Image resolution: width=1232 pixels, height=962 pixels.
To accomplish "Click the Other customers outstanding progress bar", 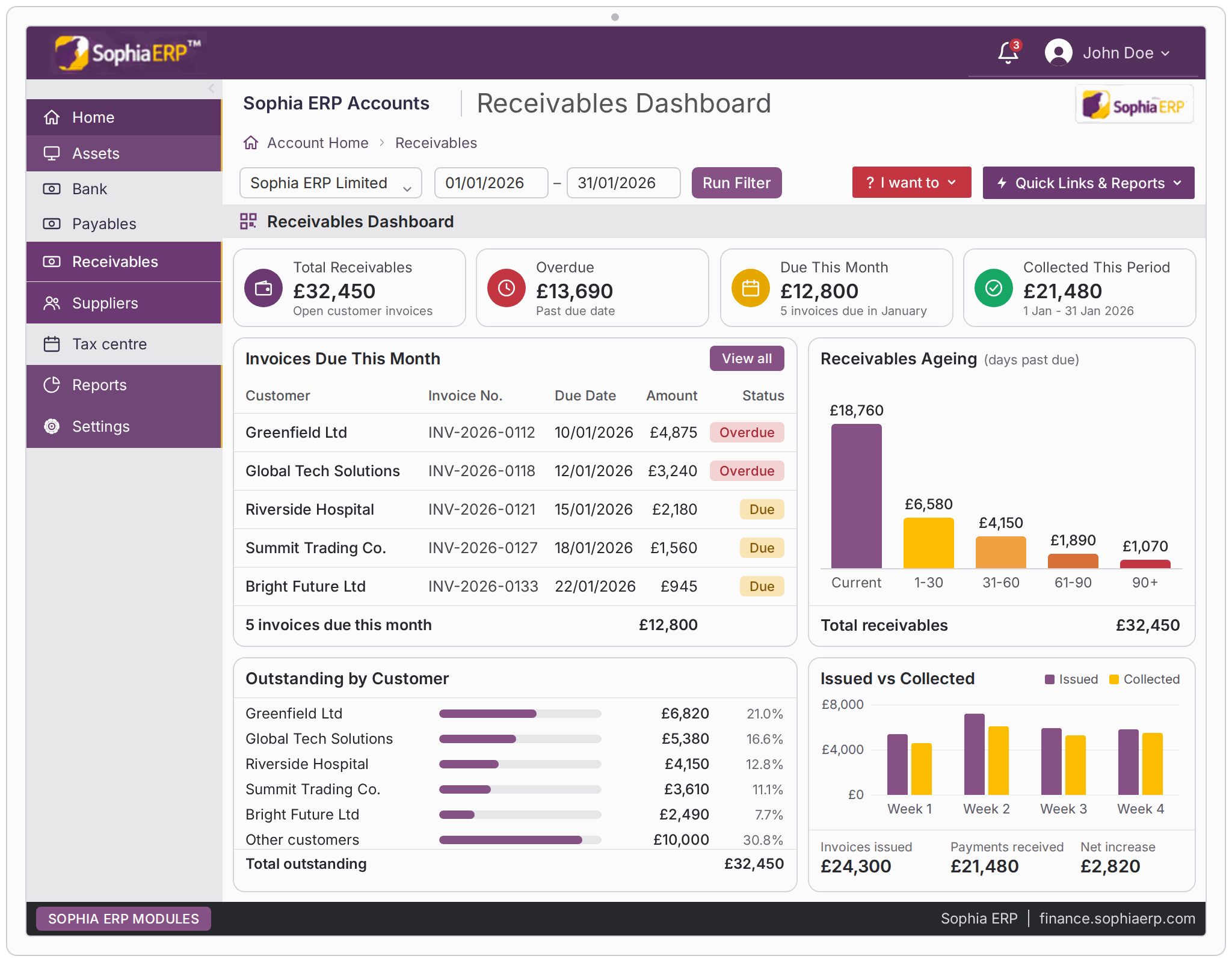I will pyautogui.click(x=520, y=840).
